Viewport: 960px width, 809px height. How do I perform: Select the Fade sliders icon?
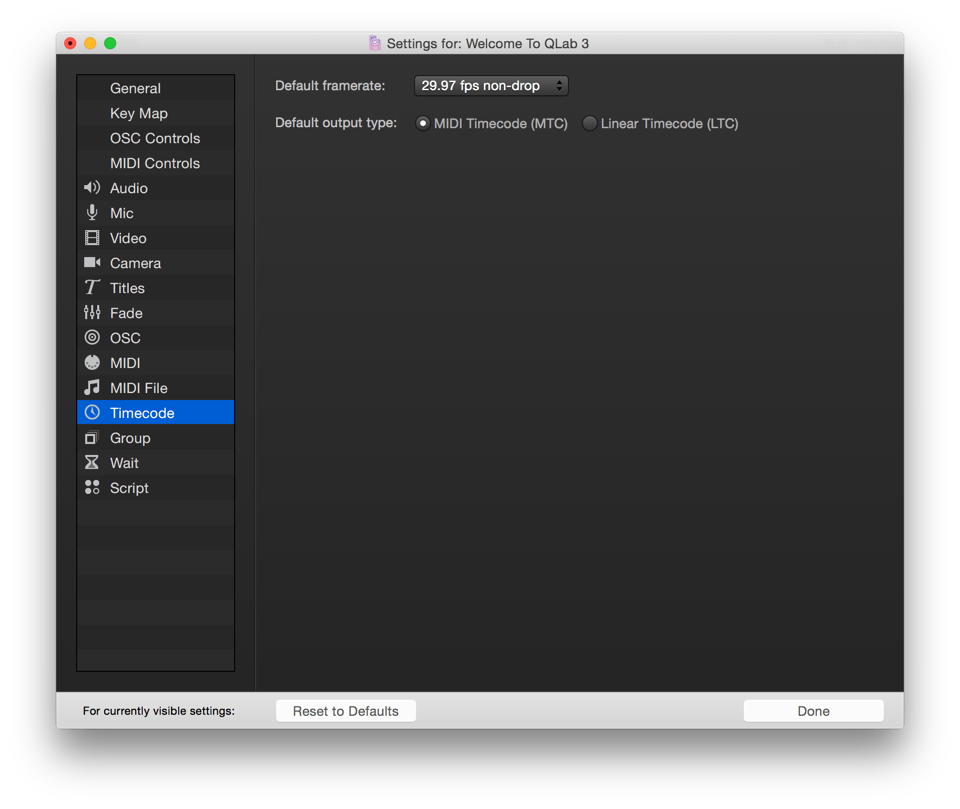92,313
